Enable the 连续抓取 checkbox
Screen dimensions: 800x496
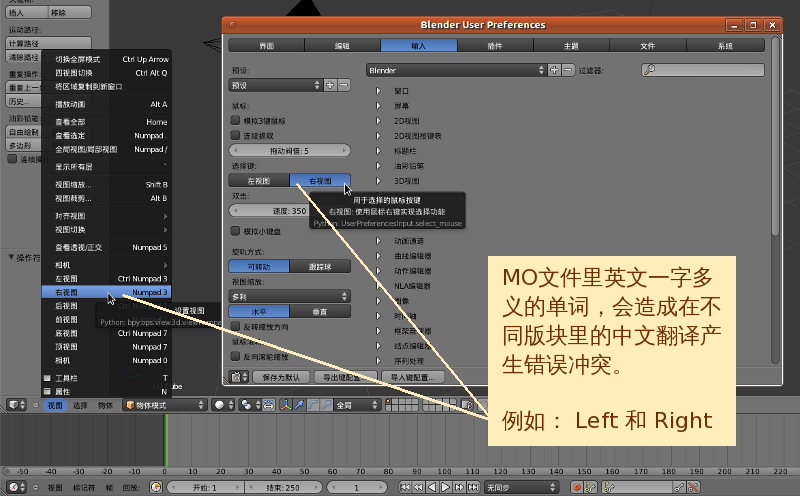[235, 135]
